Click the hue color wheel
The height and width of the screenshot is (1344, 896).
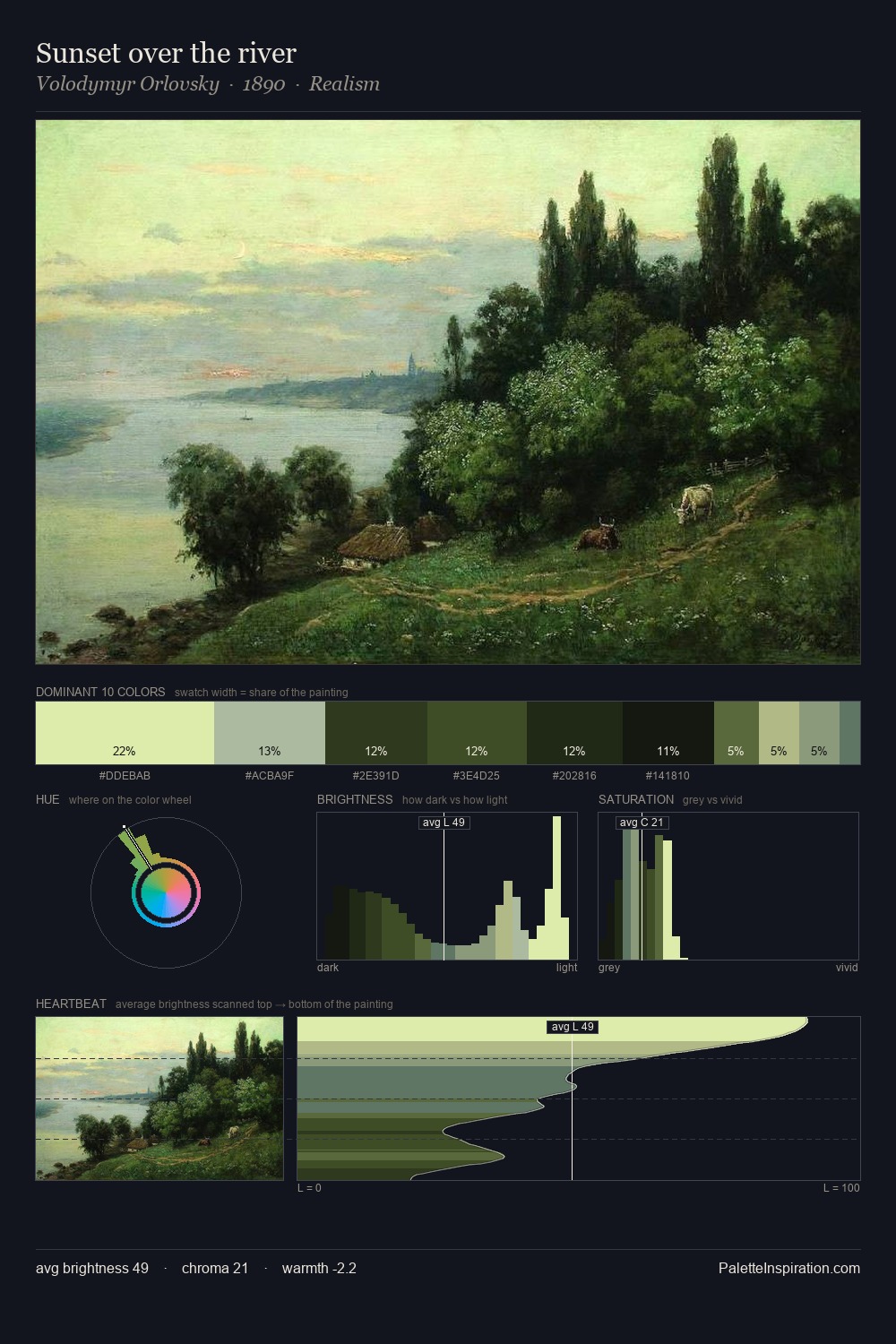click(166, 892)
